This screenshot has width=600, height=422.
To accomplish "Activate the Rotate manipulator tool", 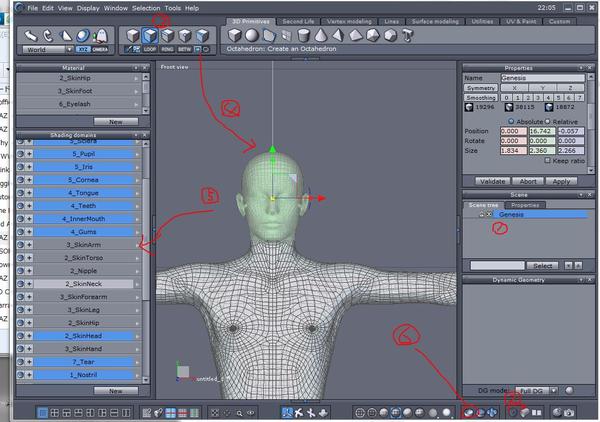I will tap(48, 36).
